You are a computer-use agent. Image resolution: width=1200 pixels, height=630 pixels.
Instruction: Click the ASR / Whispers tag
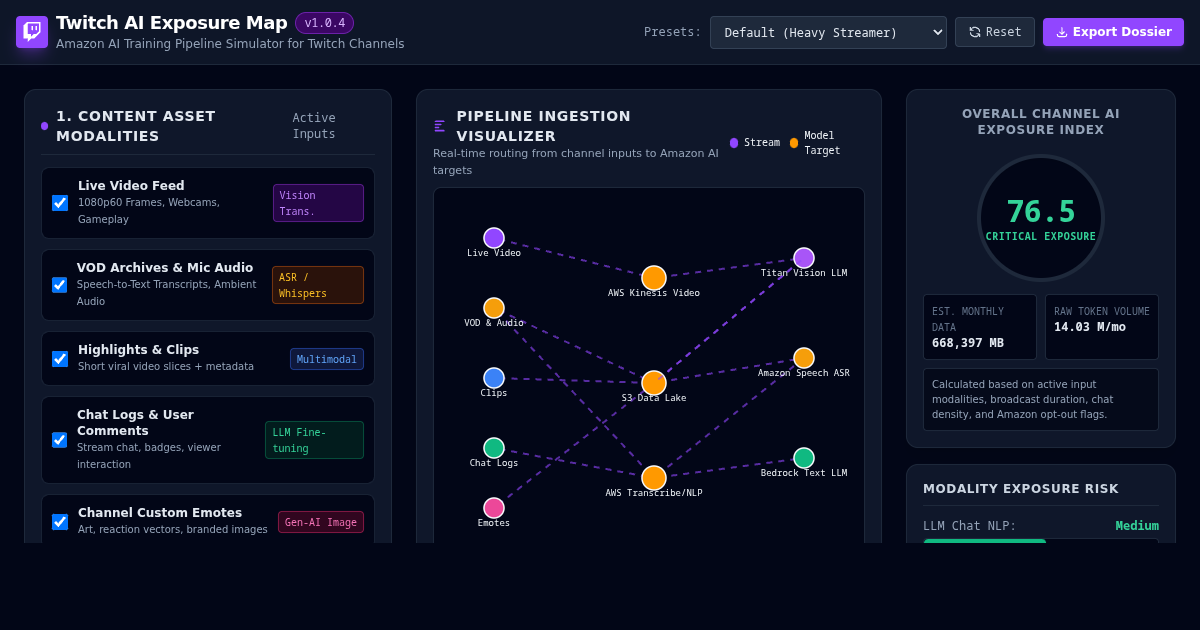(x=318, y=285)
